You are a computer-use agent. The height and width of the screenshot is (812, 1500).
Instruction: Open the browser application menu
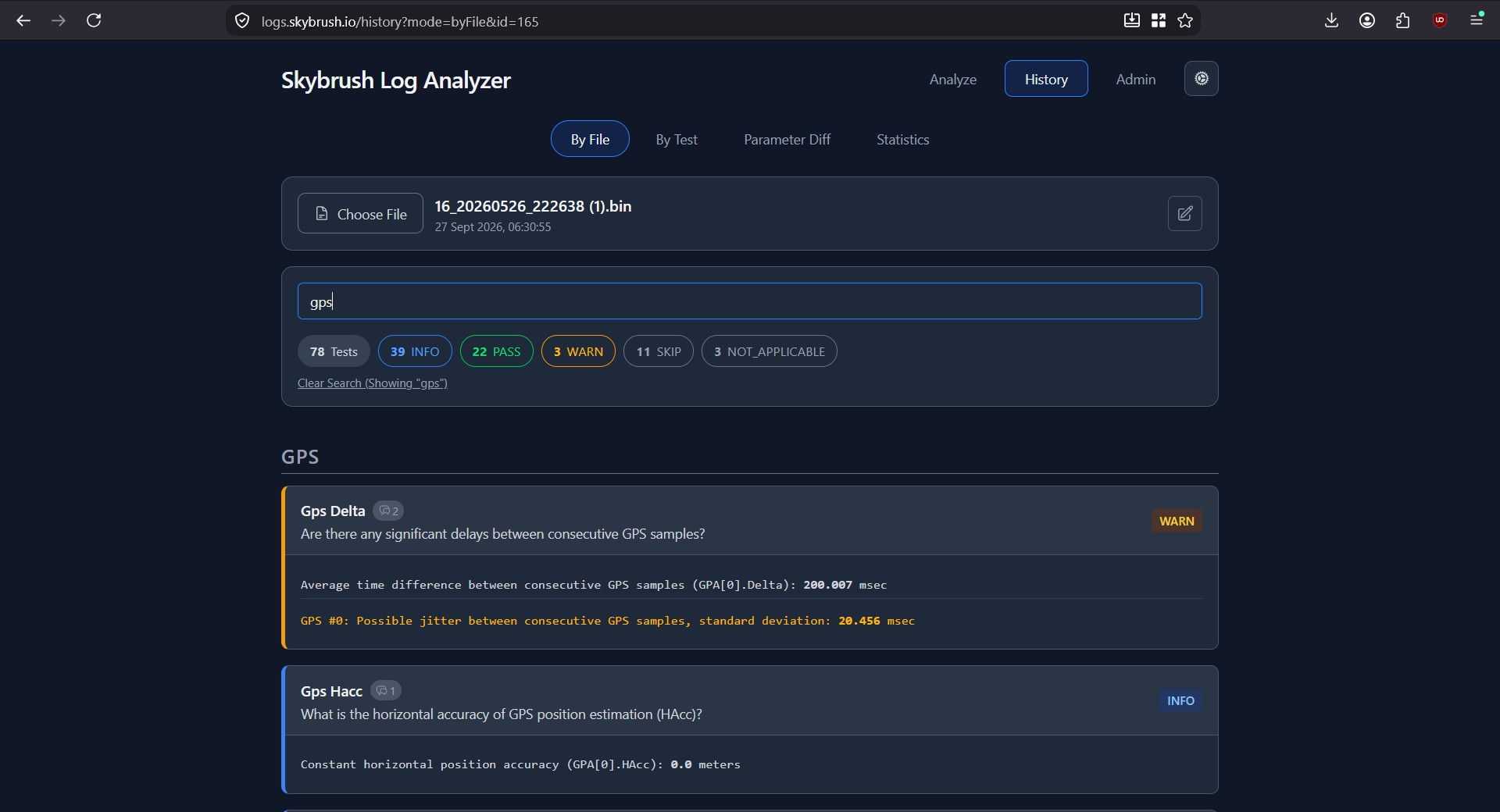1477,21
